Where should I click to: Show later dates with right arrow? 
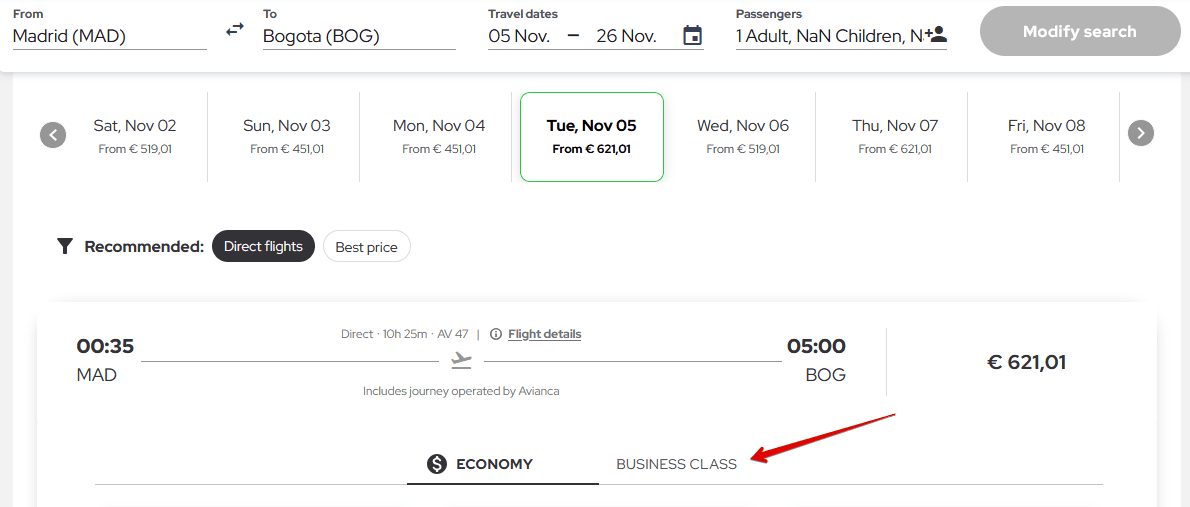tap(1141, 133)
